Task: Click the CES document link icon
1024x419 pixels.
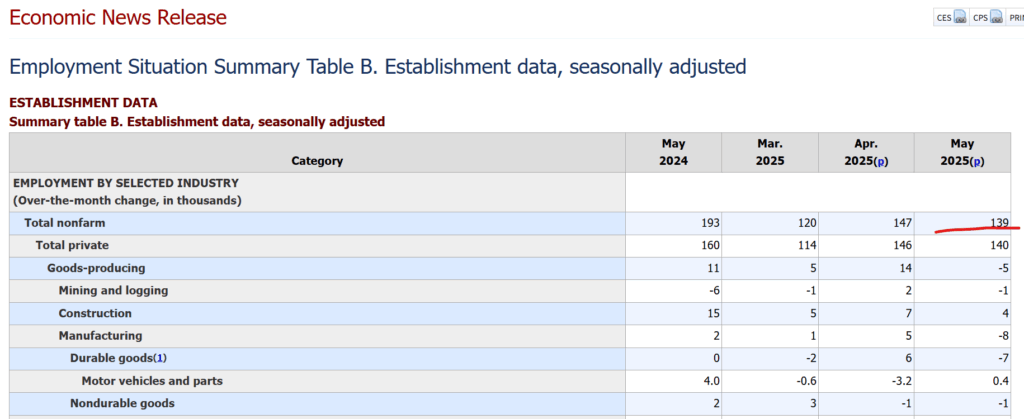Action: pos(960,18)
